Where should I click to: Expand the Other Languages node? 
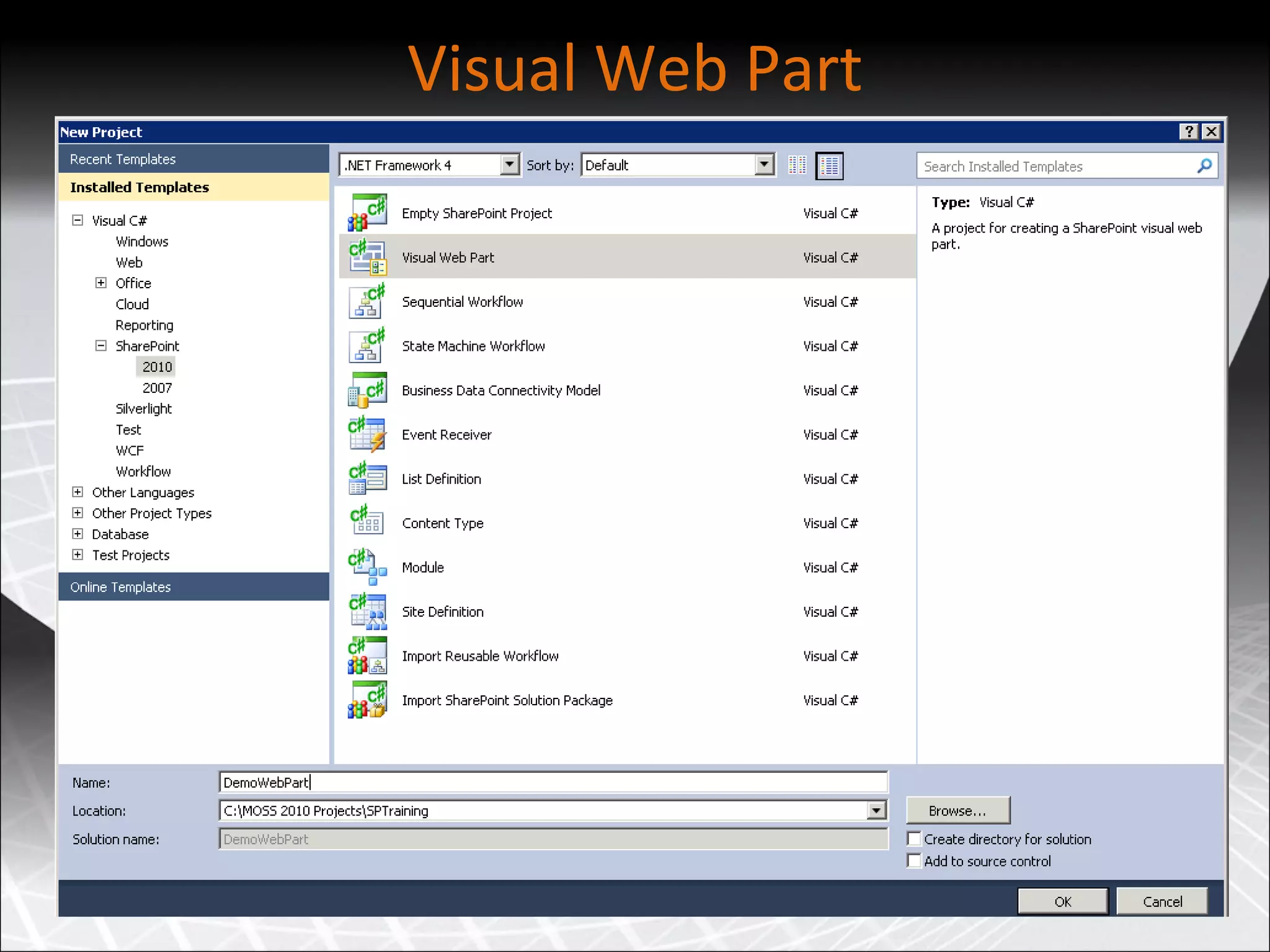[78, 491]
